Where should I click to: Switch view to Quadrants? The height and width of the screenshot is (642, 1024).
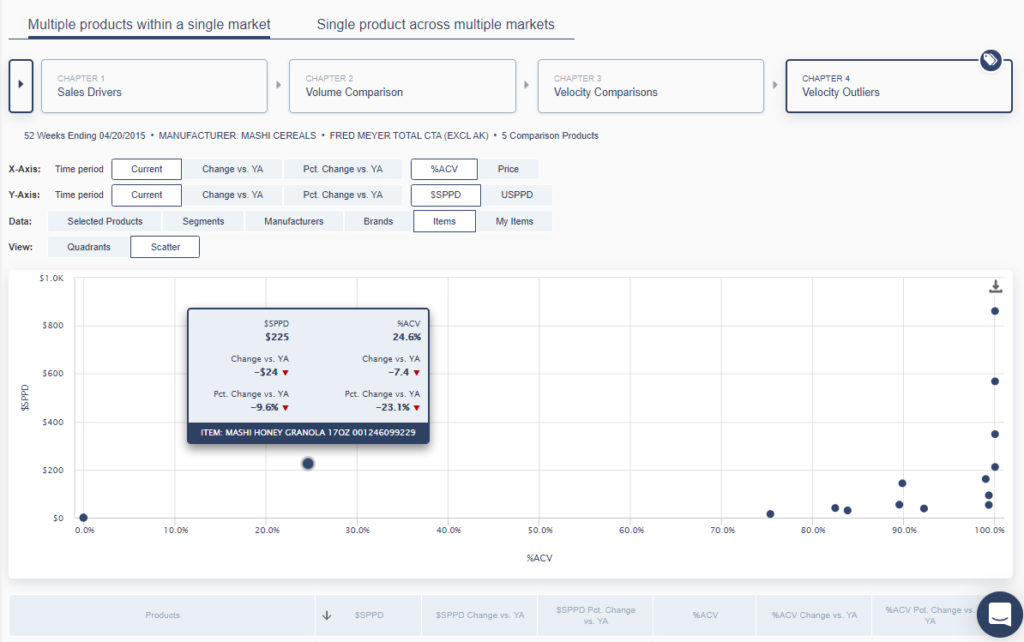pyautogui.click(x=89, y=247)
